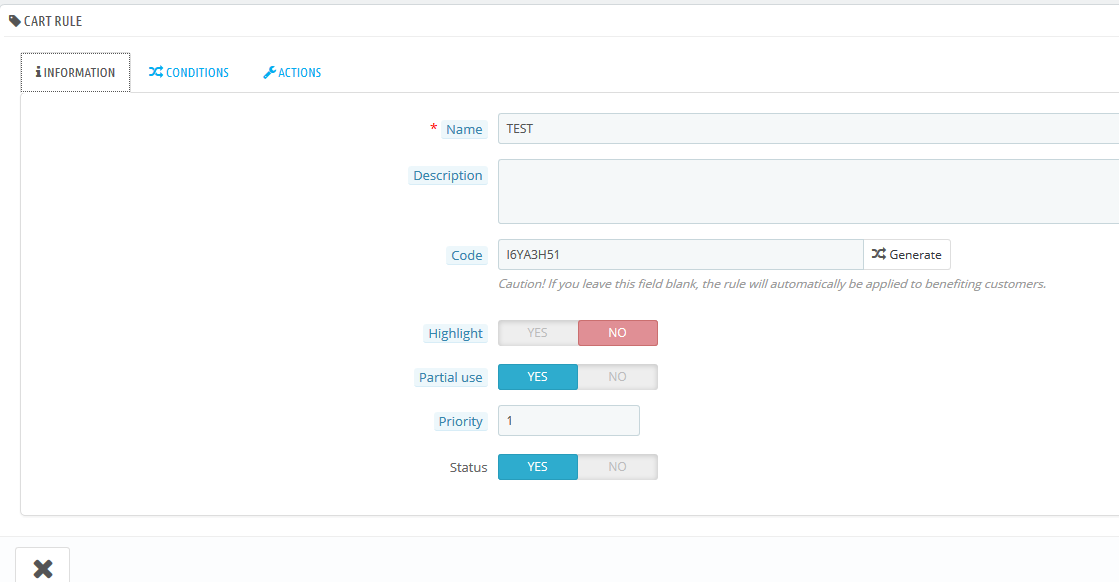Viewport: 1119px width, 582px height.
Task: Click the X cancel icon at bottom
Action: click(43, 568)
